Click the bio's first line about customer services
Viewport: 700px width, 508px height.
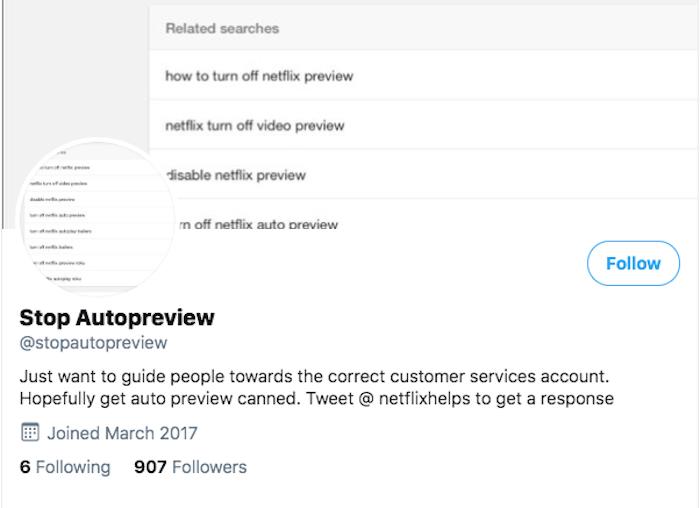click(x=314, y=376)
